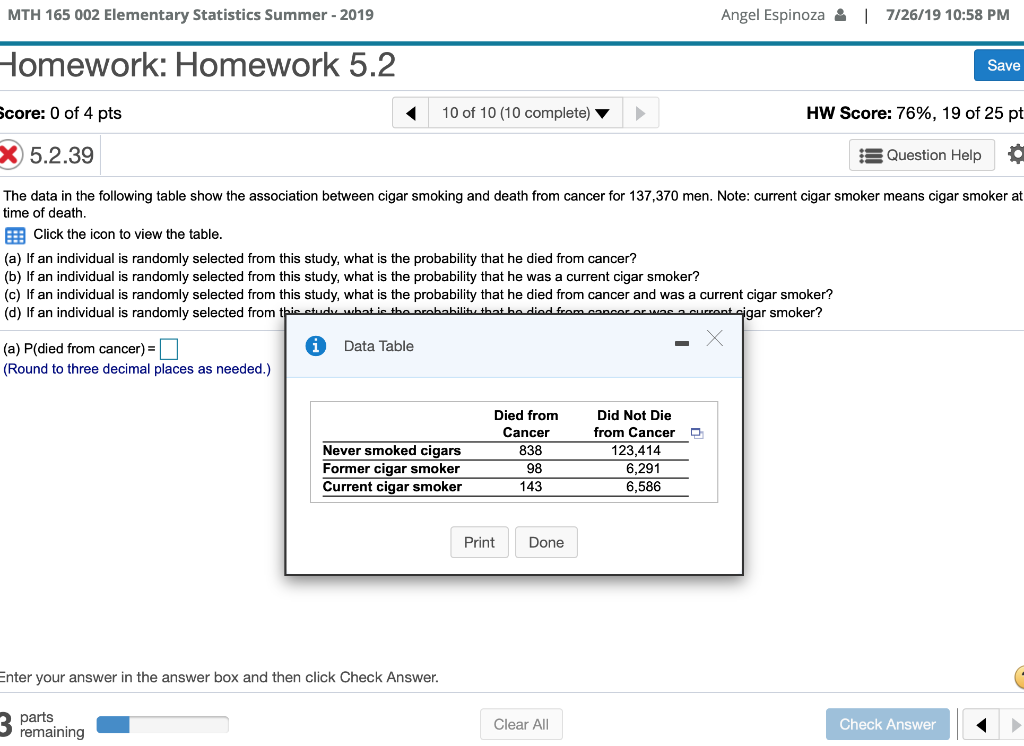Click the parts remaining progress bar
Image resolution: width=1024 pixels, height=746 pixels.
pos(160,724)
